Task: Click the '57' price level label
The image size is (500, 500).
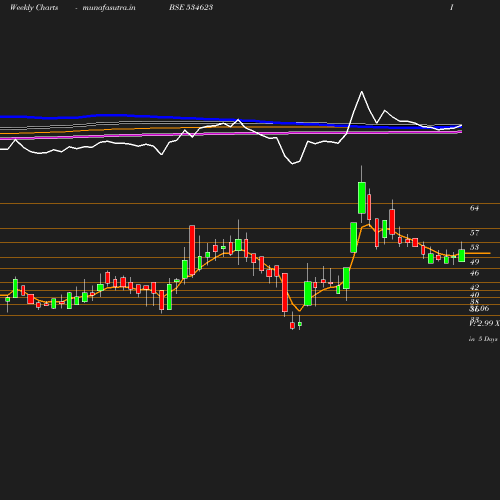Action: (x=474, y=233)
